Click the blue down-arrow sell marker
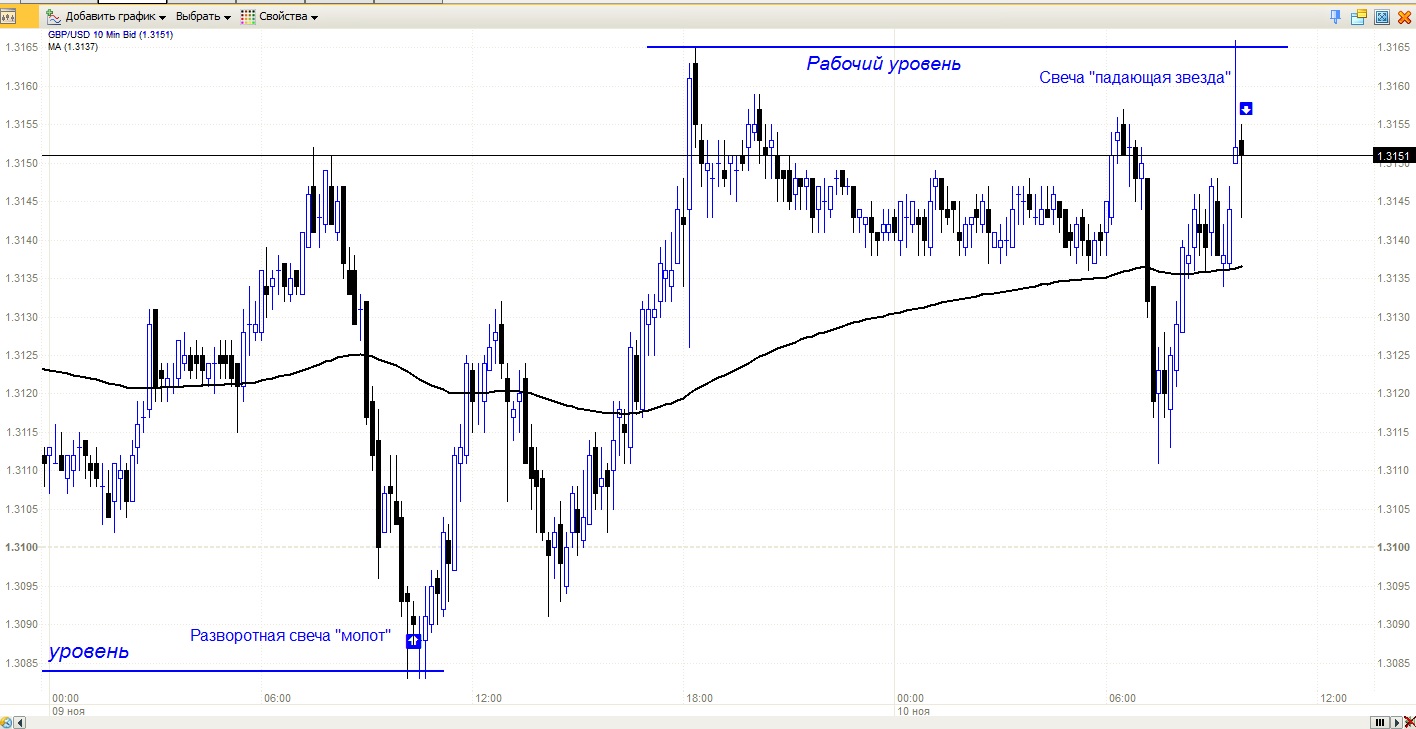Image resolution: width=1416 pixels, height=729 pixels. click(1246, 108)
